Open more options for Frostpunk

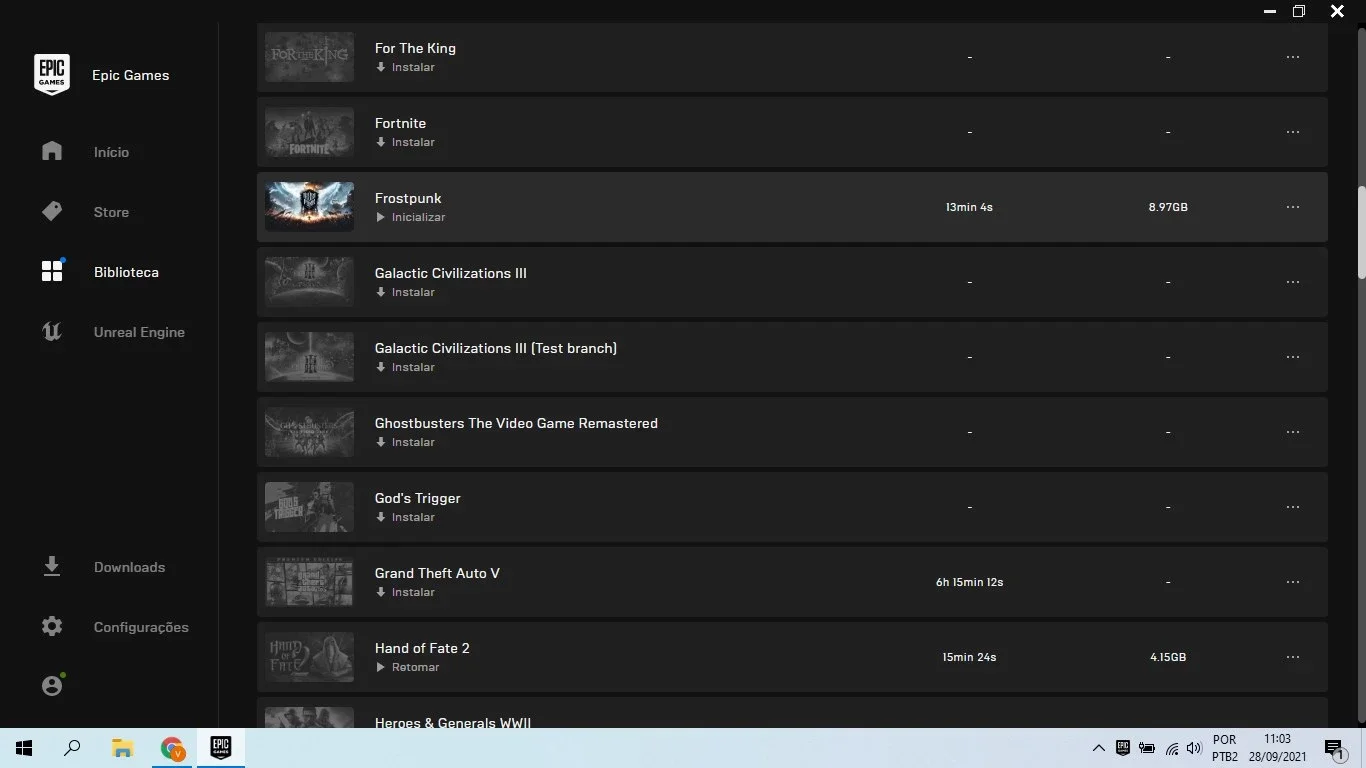(x=1293, y=207)
